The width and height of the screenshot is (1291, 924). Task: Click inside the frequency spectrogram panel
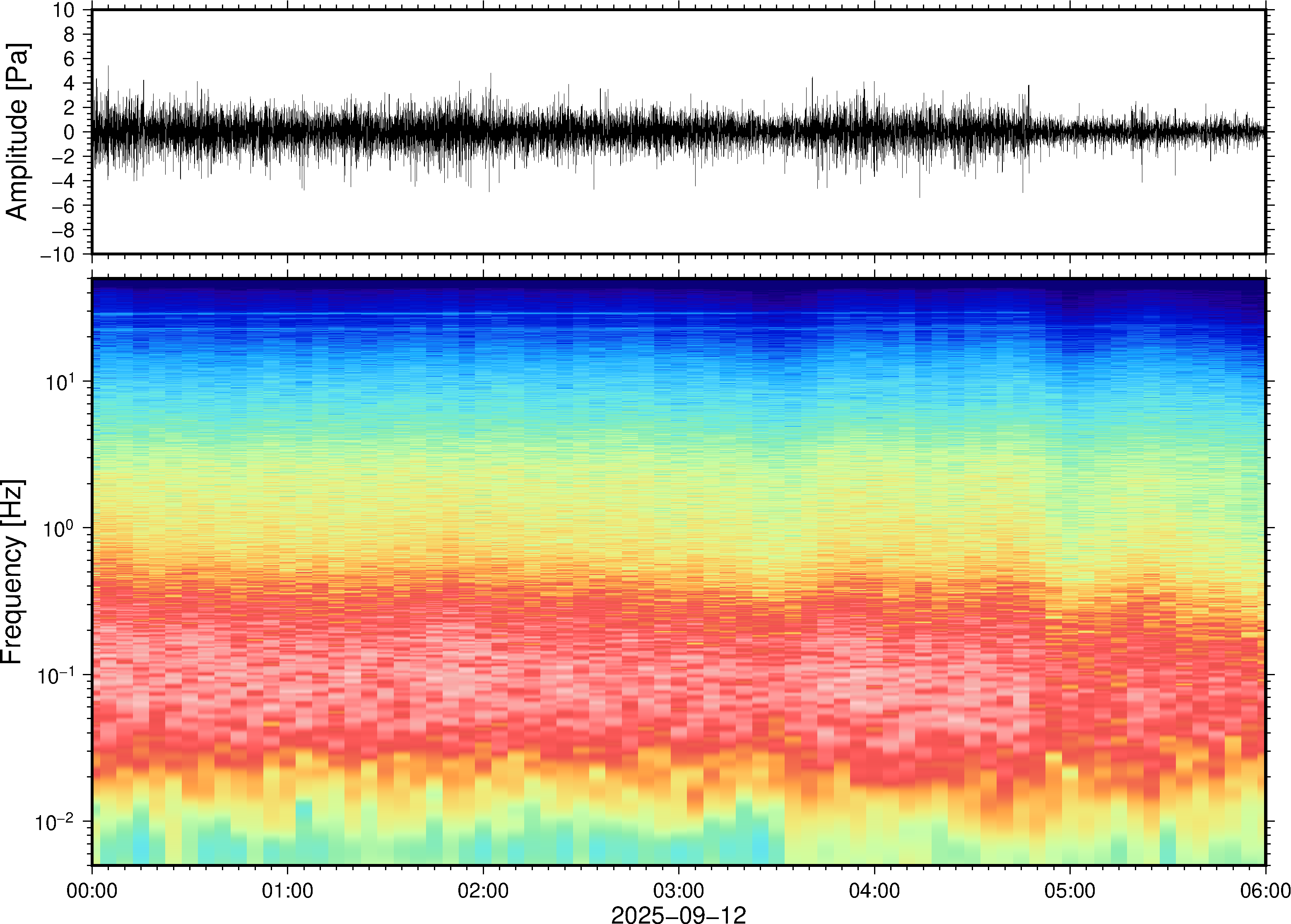[x=679, y=572]
